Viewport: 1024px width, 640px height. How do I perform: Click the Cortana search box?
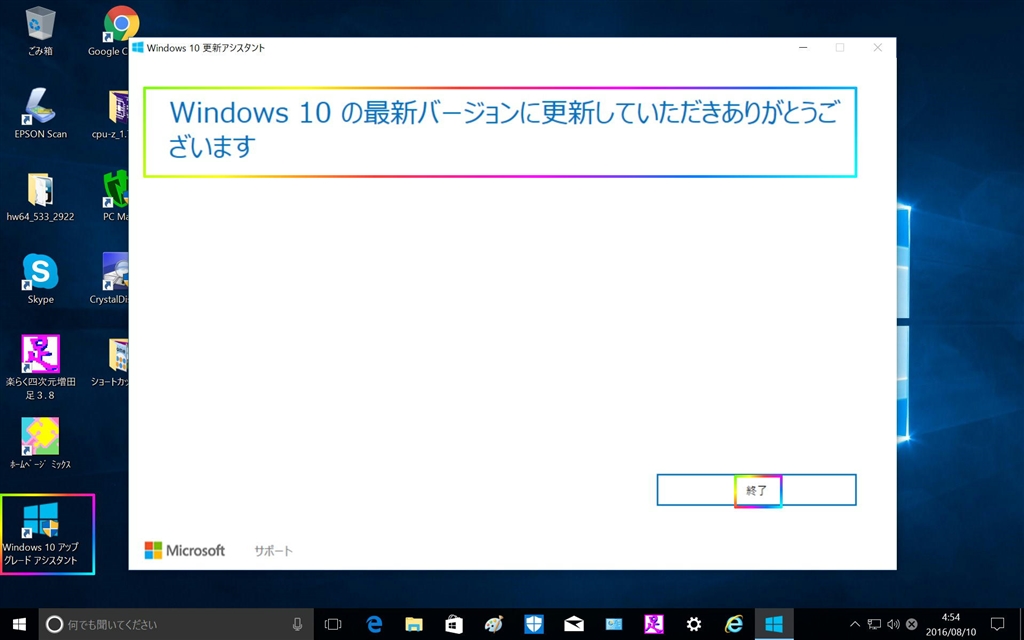pyautogui.click(x=176, y=624)
